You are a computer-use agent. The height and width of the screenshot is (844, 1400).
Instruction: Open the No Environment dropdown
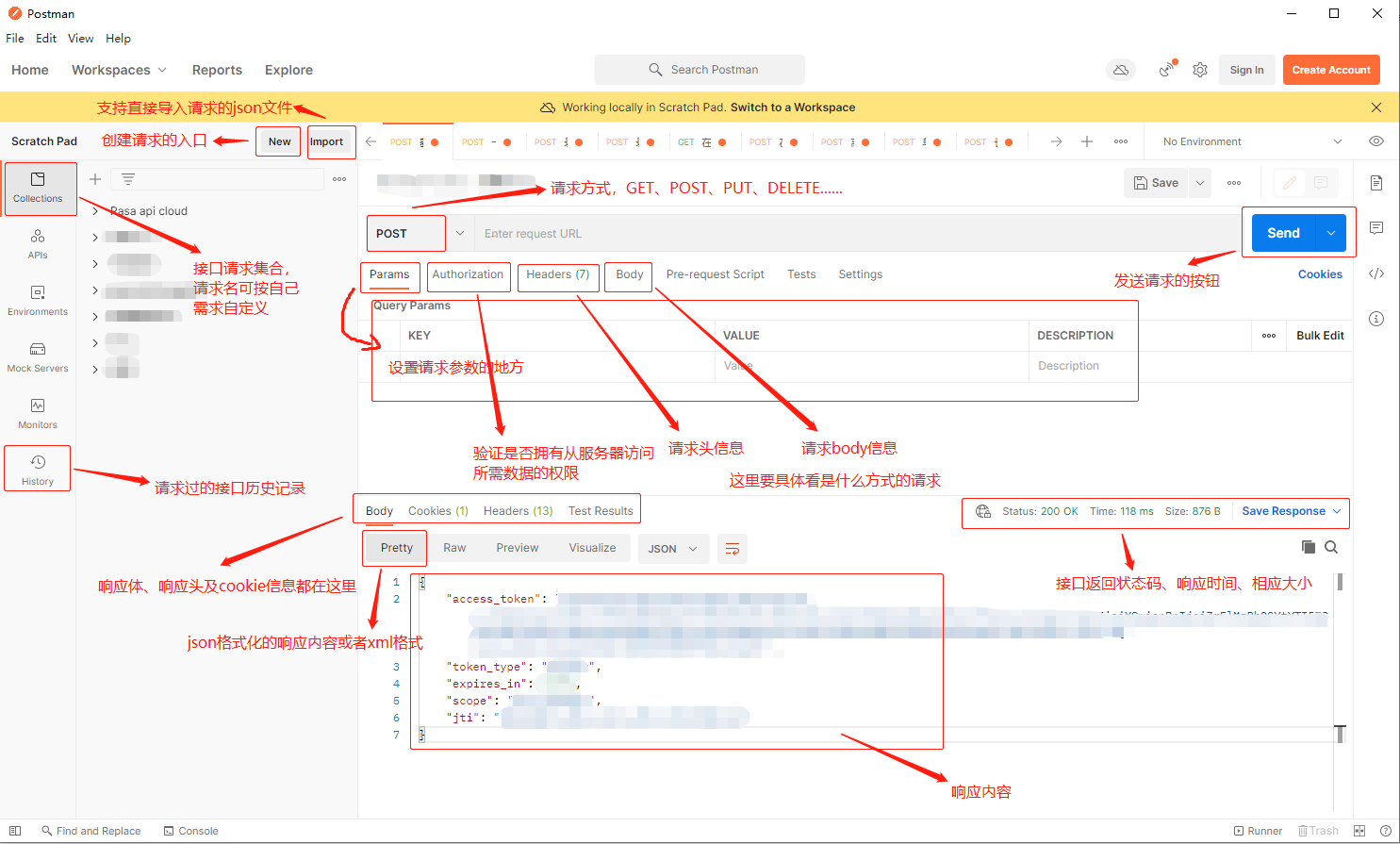coord(1253,141)
